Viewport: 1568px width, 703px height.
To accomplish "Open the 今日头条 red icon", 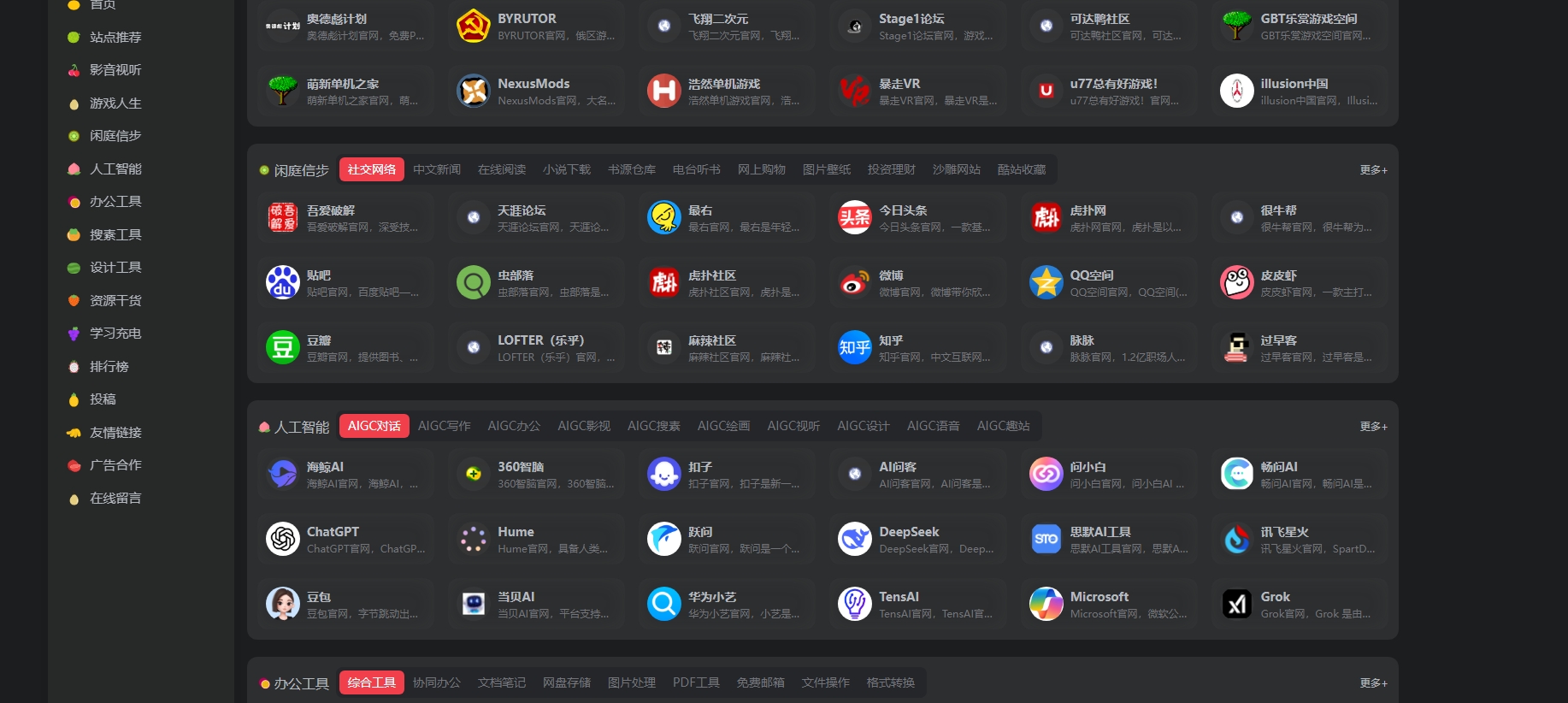I will 855,217.
